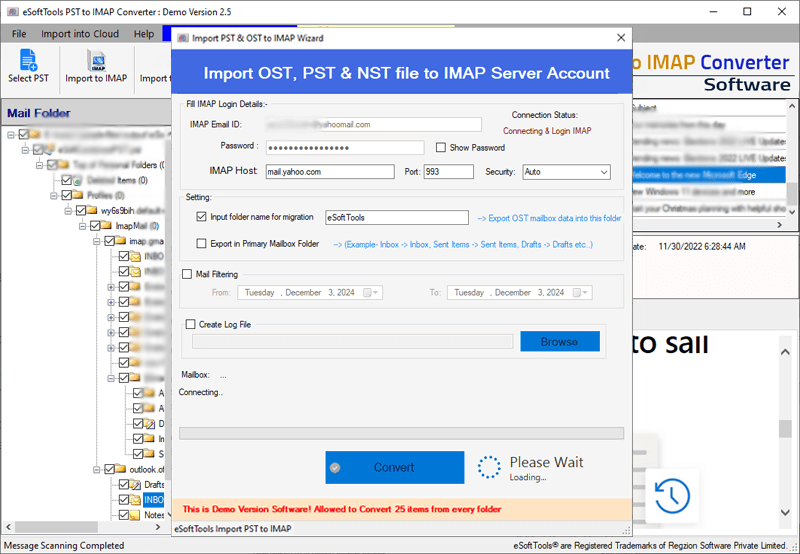Click the Import to IMAP toolbar icon
The width and height of the screenshot is (800, 554).
click(x=96, y=60)
